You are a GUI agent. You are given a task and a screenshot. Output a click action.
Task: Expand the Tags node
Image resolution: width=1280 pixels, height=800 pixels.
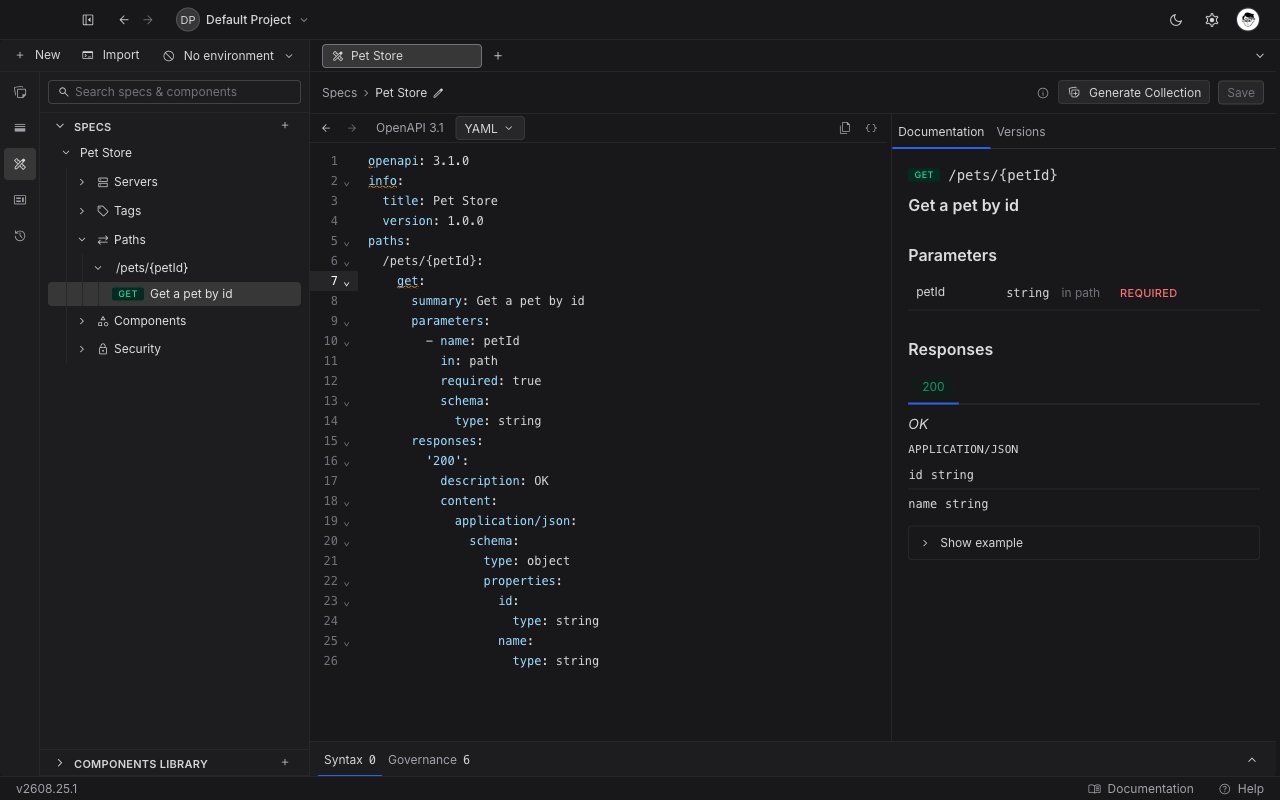click(x=82, y=211)
